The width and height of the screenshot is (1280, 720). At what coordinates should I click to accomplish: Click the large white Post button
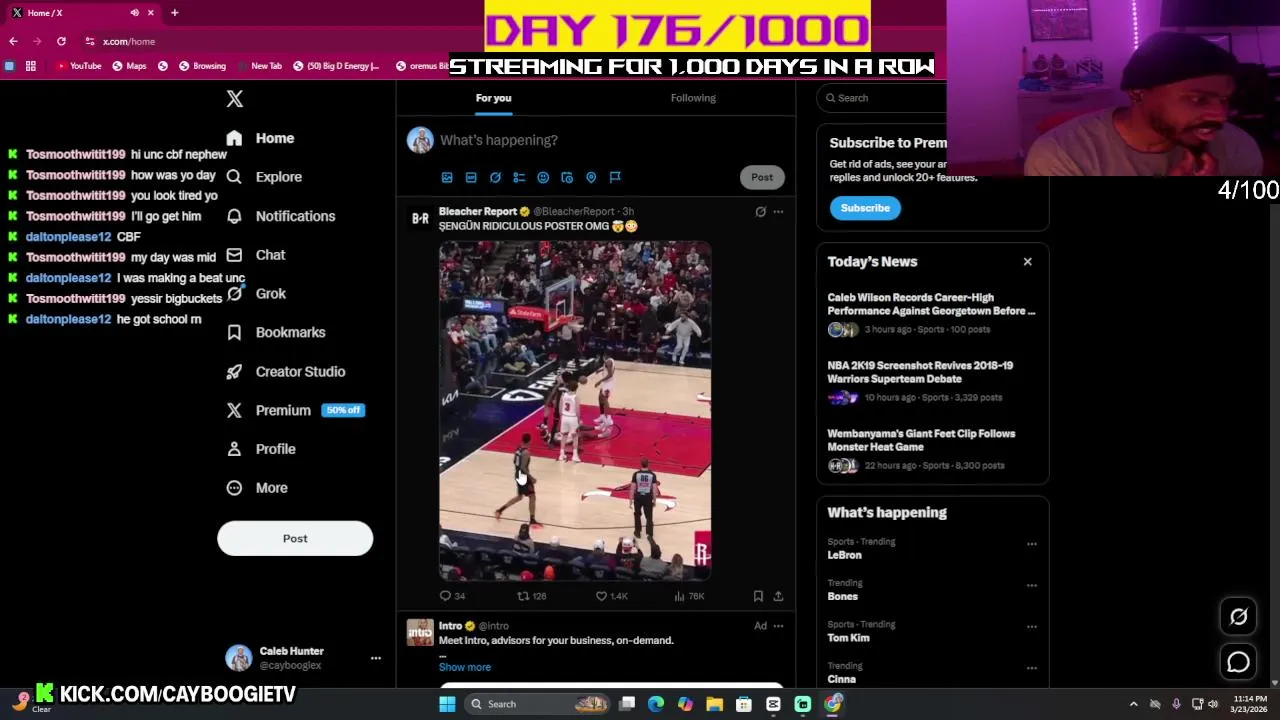pos(295,538)
